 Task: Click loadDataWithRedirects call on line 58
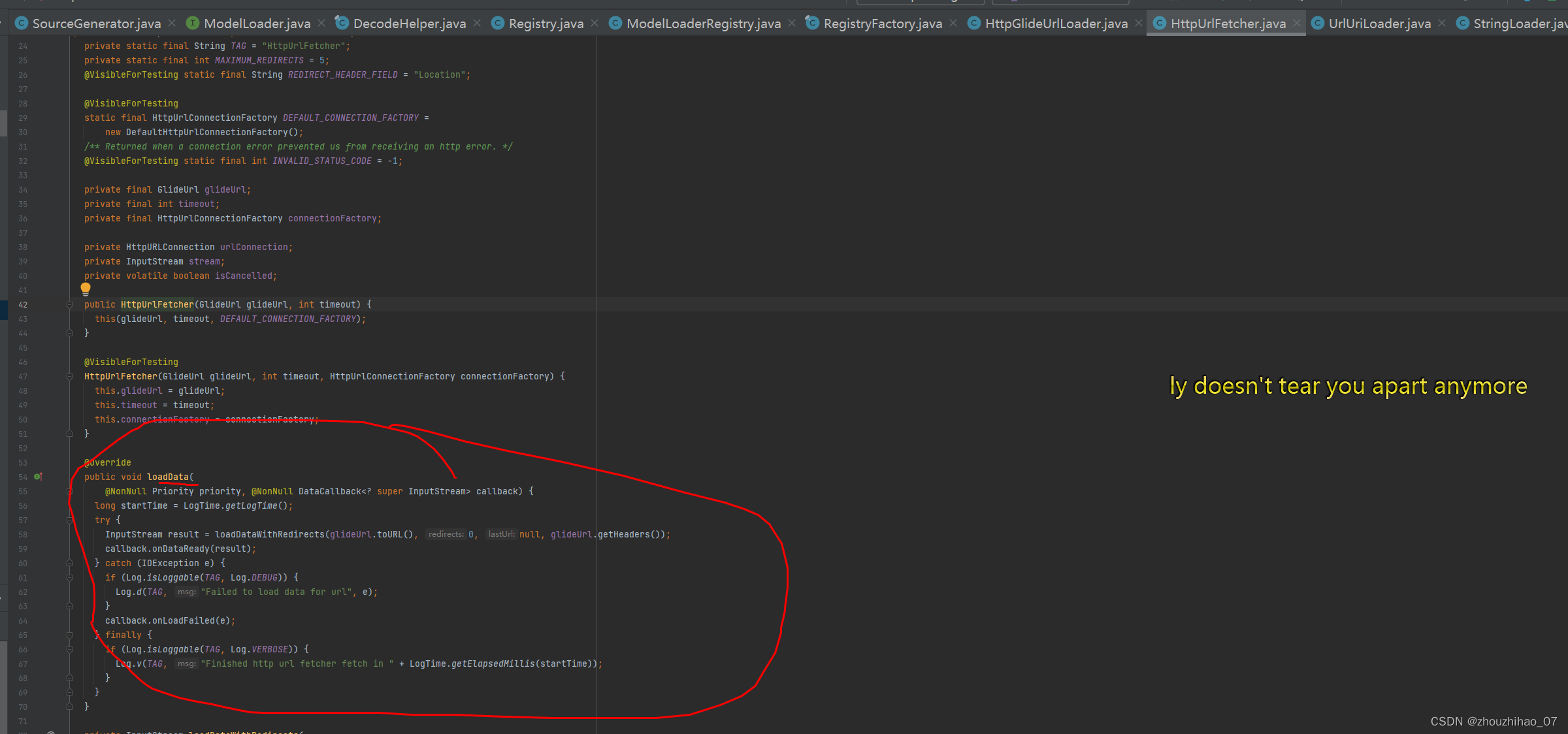pos(270,534)
